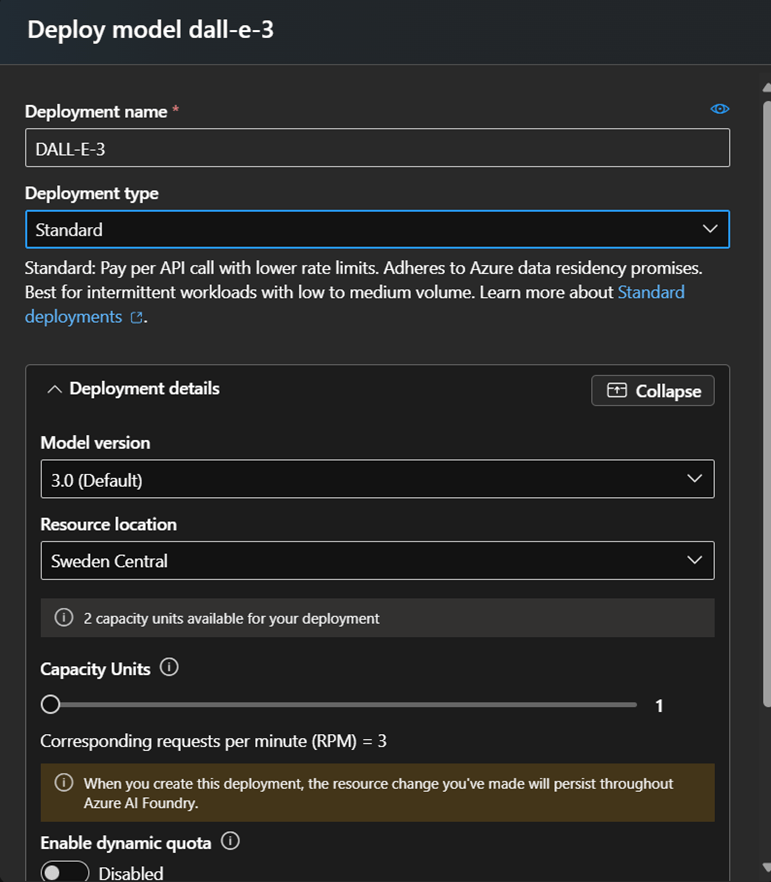The image size is (771, 882).
Task: Click the info icon next to Capacity Units
Action: [169, 668]
